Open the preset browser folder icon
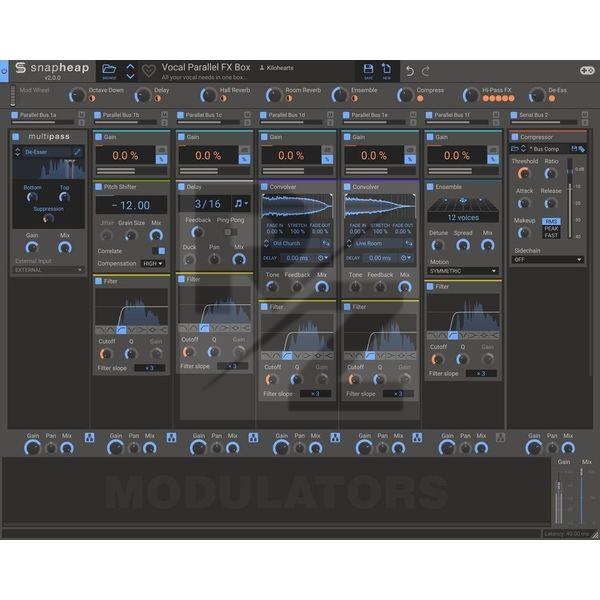The width and height of the screenshot is (600, 600). tap(109, 70)
